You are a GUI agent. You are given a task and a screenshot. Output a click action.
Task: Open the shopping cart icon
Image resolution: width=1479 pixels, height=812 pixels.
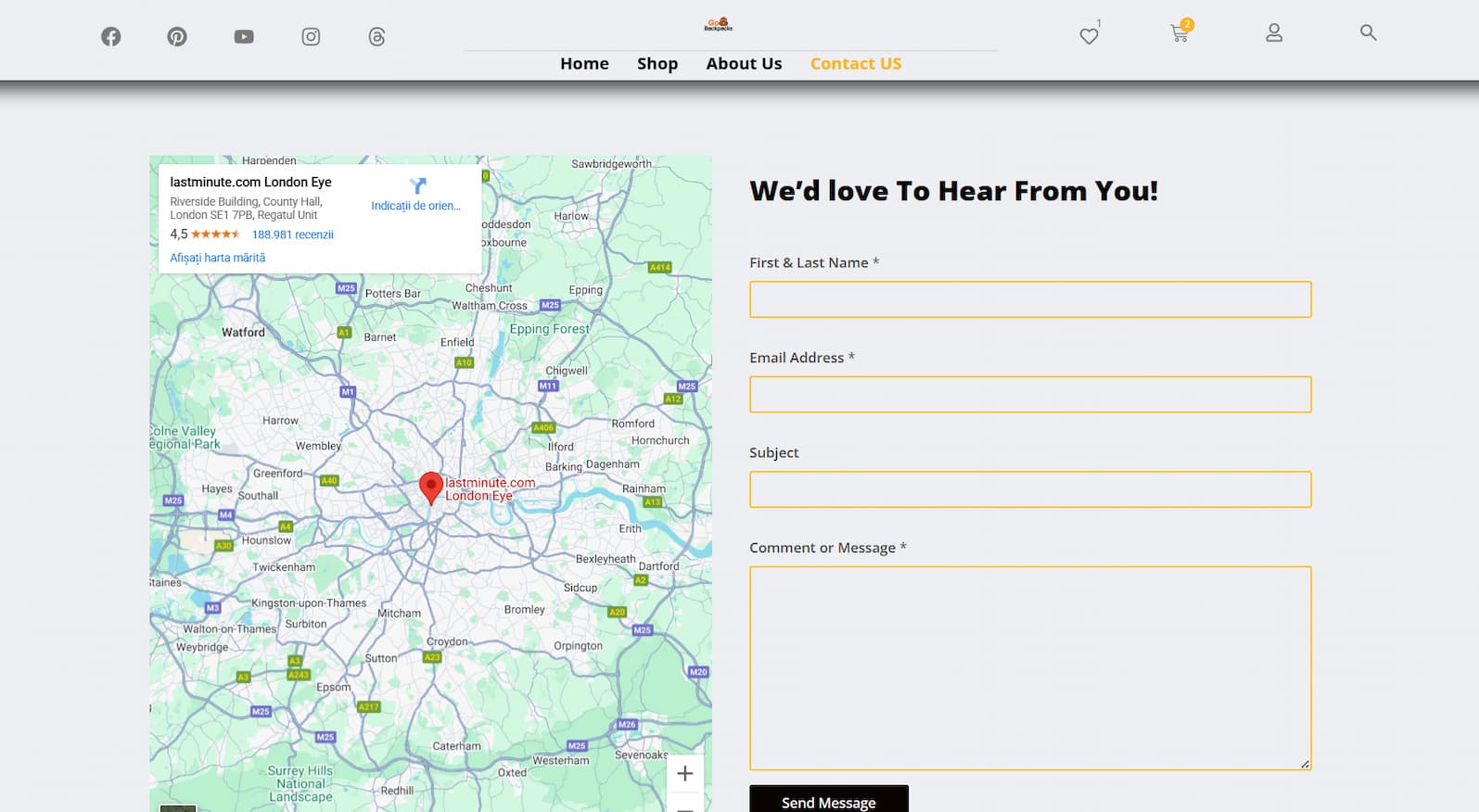click(x=1179, y=34)
